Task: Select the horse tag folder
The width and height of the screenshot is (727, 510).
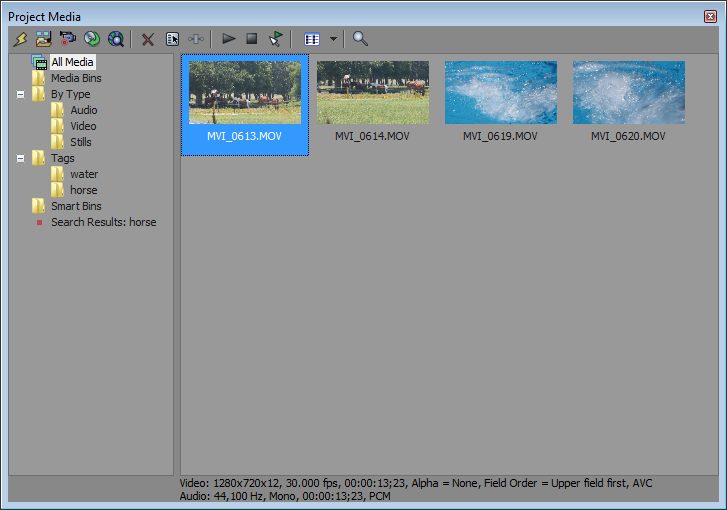Action: [x=83, y=190]
